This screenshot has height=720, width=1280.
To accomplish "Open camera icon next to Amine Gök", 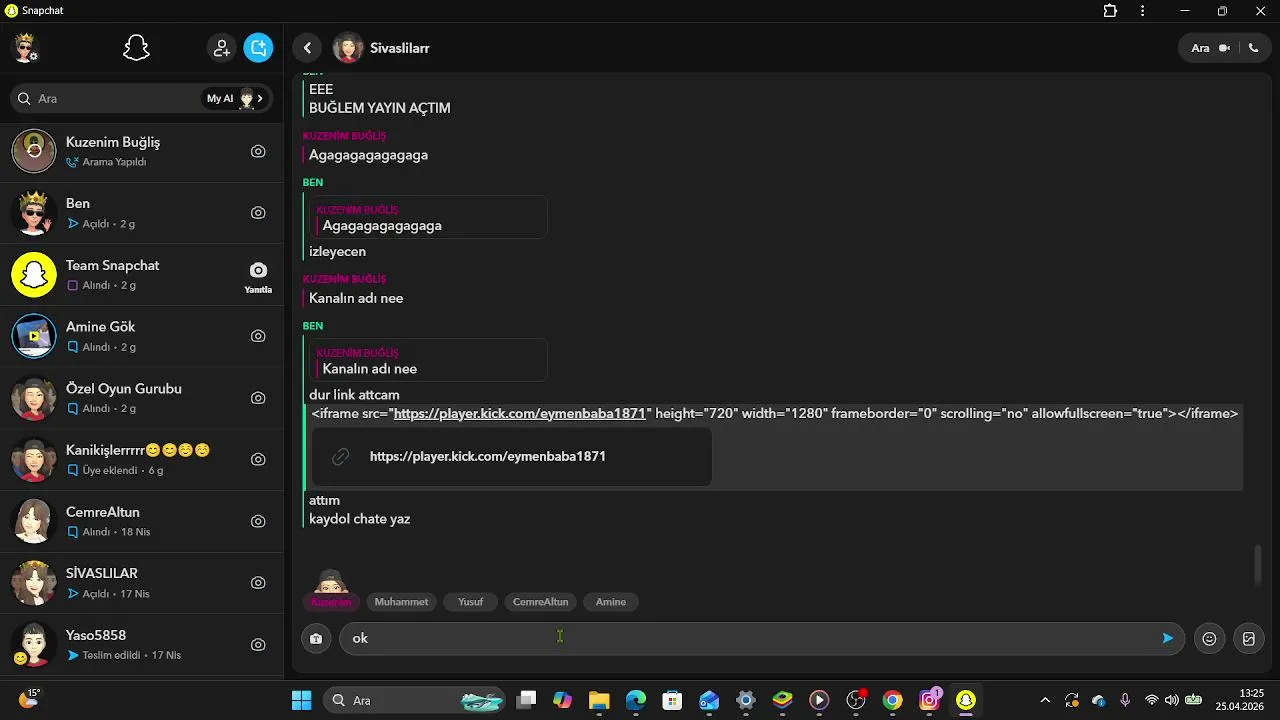I will click(x=258, y=336).
